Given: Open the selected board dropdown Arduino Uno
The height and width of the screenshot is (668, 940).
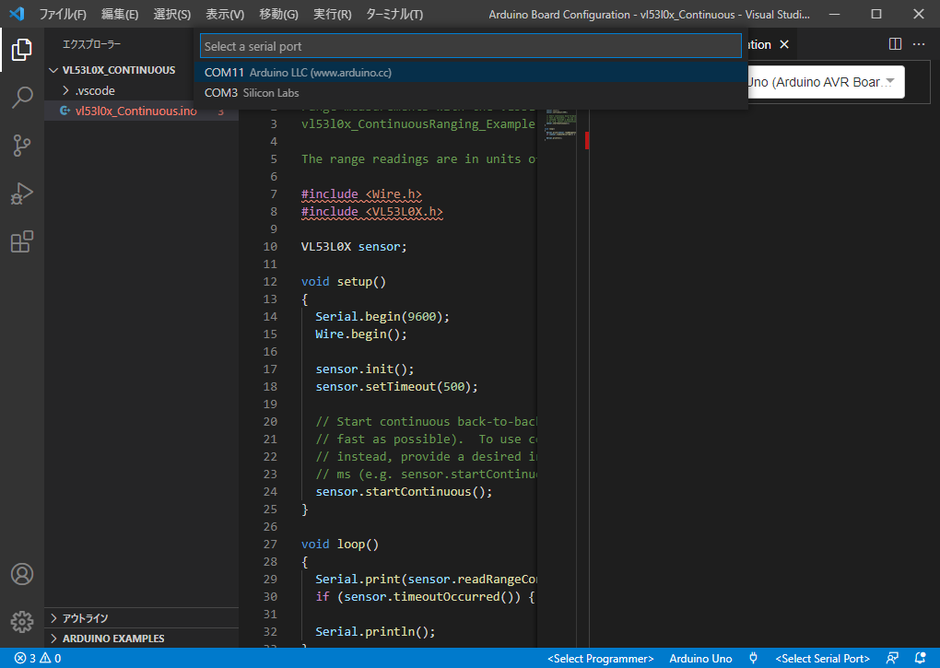Looking at the screenshot, I should tap(825, 82).
